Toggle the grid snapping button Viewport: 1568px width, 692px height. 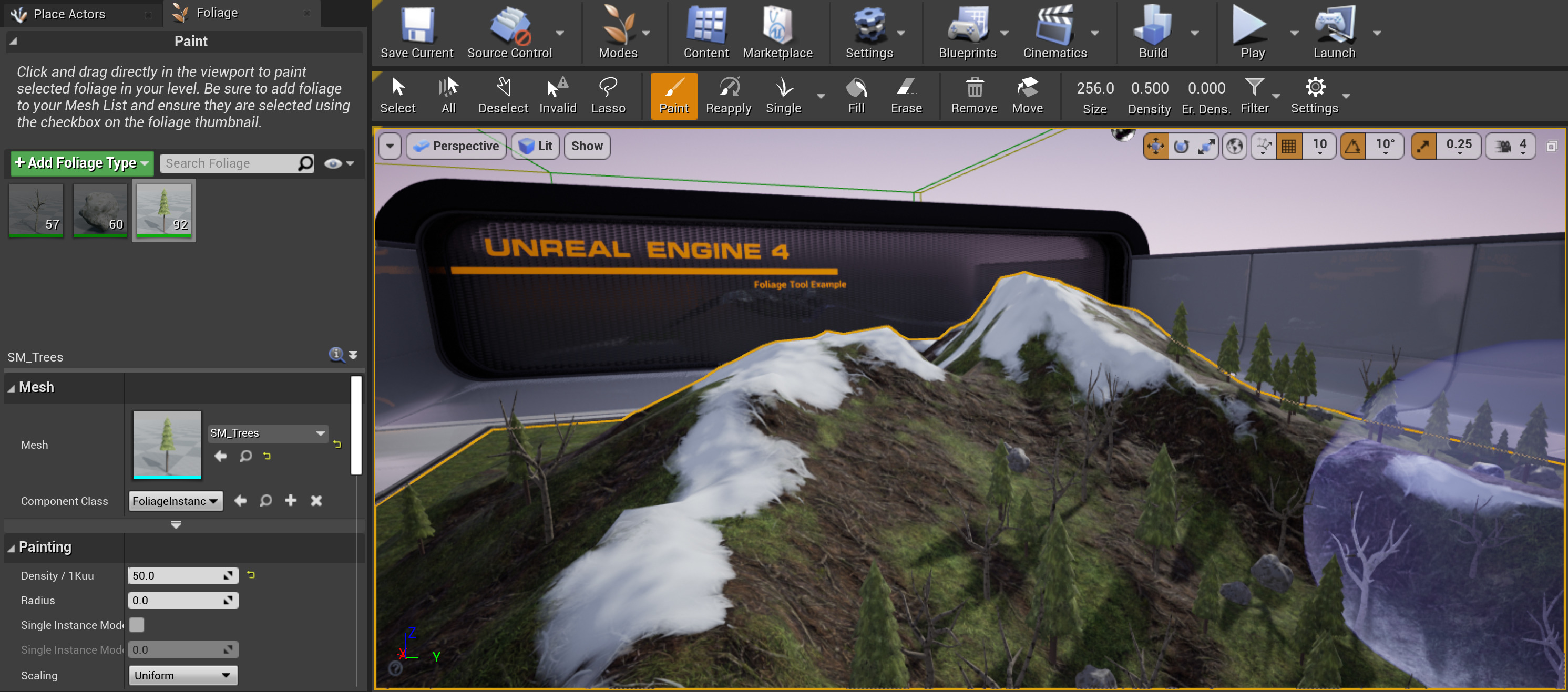[x=1288, y=146]
